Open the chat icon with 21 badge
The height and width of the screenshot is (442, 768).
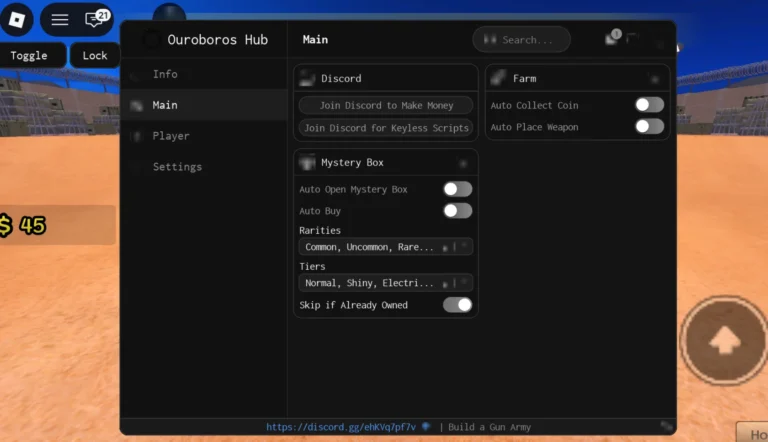pyautogui.click(x=96, y=19)
